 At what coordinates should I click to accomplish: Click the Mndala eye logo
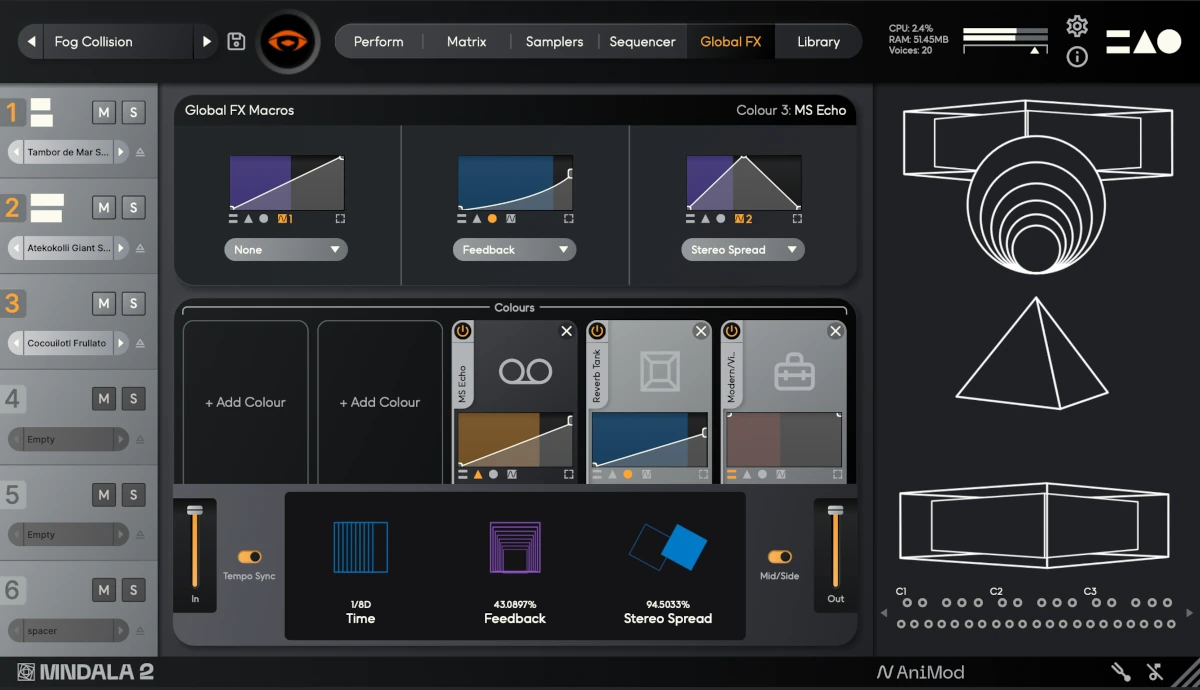click(288, 41)
